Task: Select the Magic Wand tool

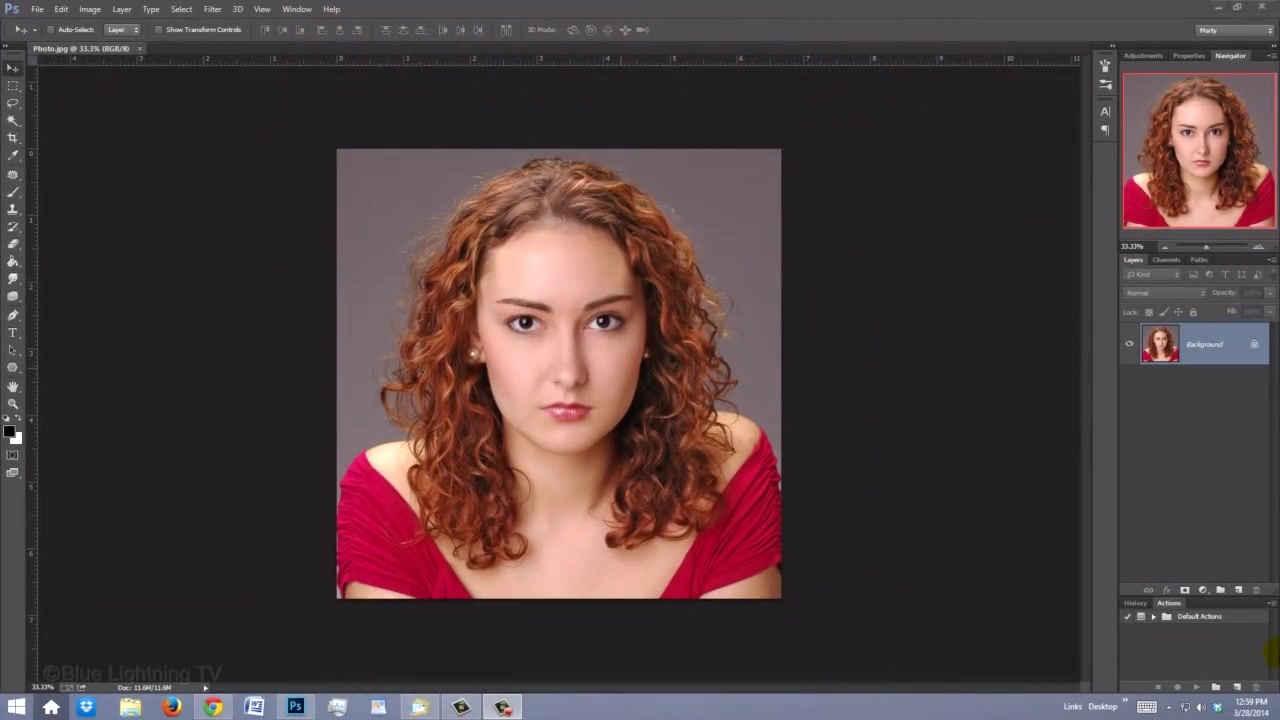Action: coord(13,121)
